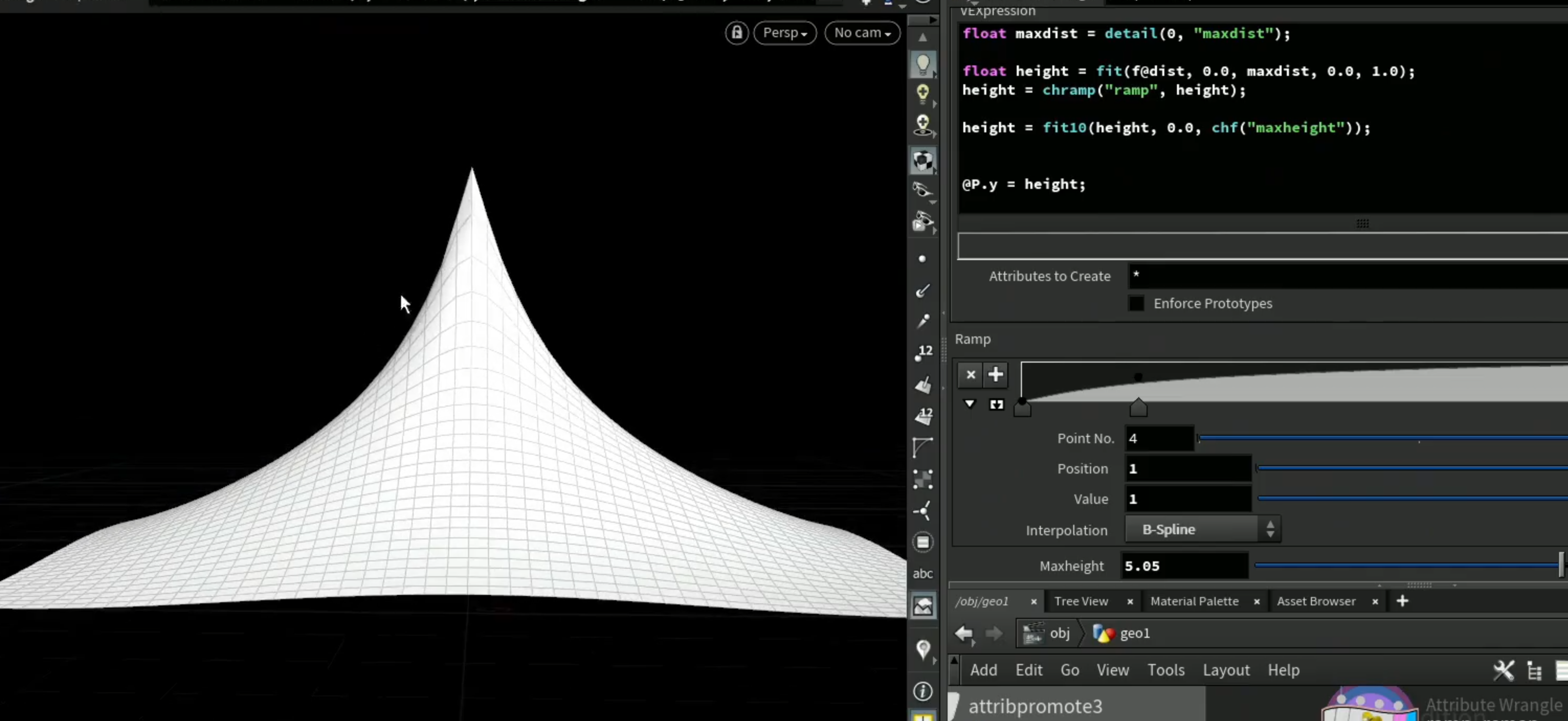Viewport: 1568px width, 721px height.
Task: Adjust the Point No. slider
Action: (1382, 438)
